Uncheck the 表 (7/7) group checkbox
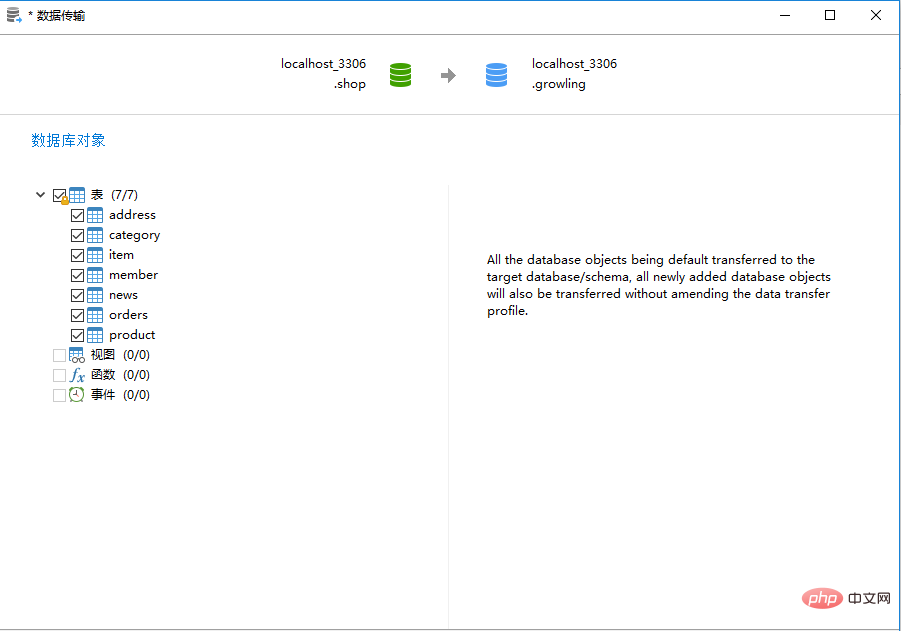The width and height of the screenshot is (901, 631). click(x=59, y=195)
